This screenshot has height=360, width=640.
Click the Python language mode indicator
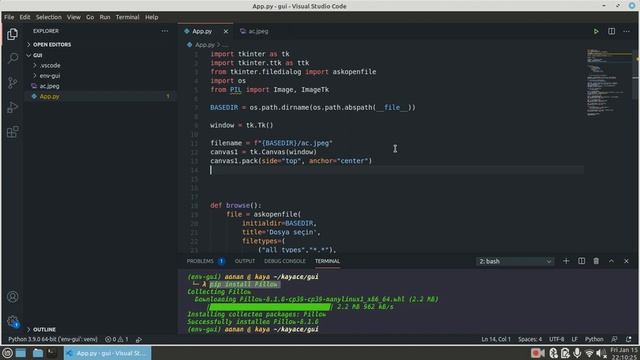coord(594,339)
